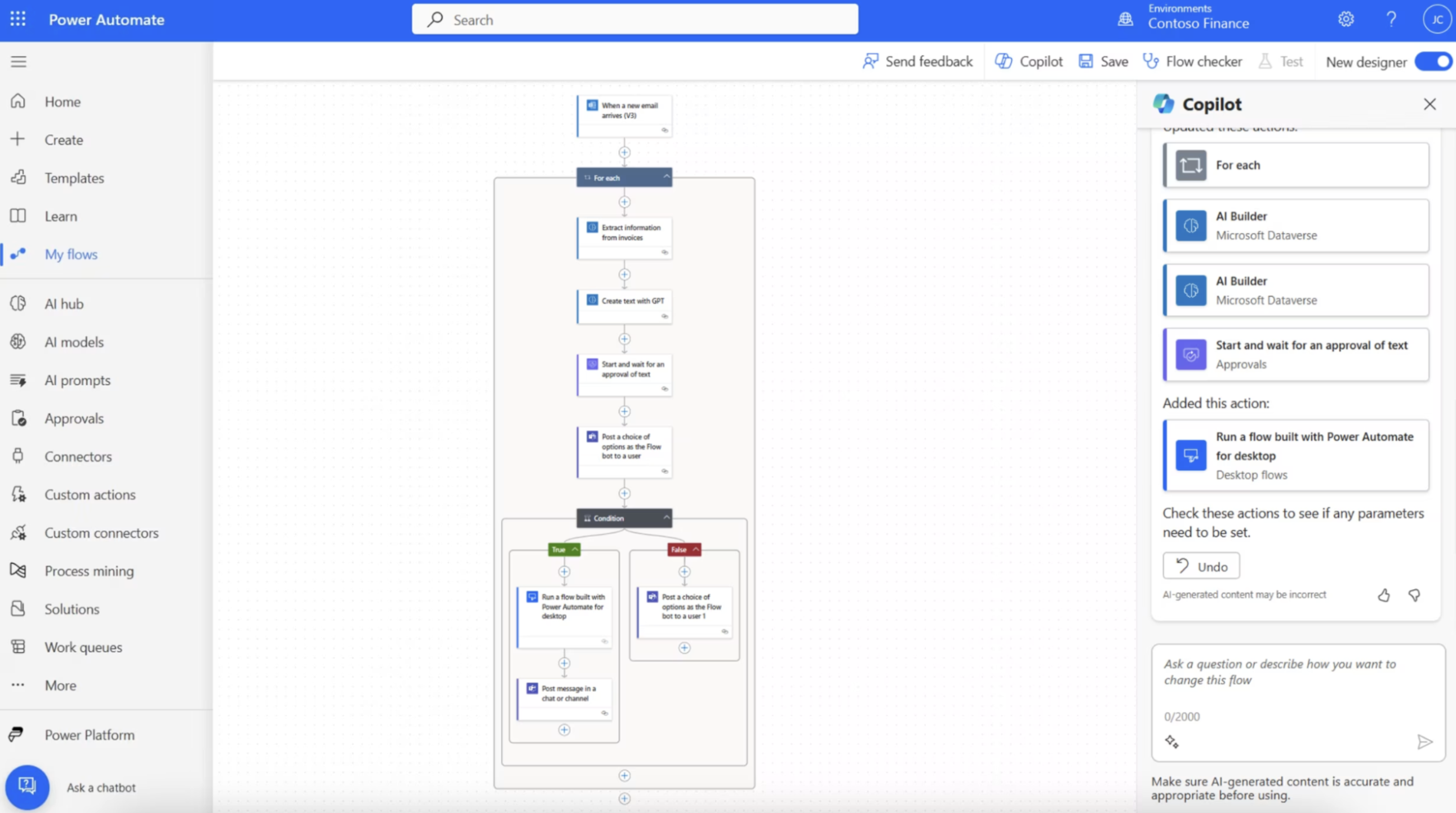Run the Flow checker
1456x813 pixels.
[x=1193, y=61]
